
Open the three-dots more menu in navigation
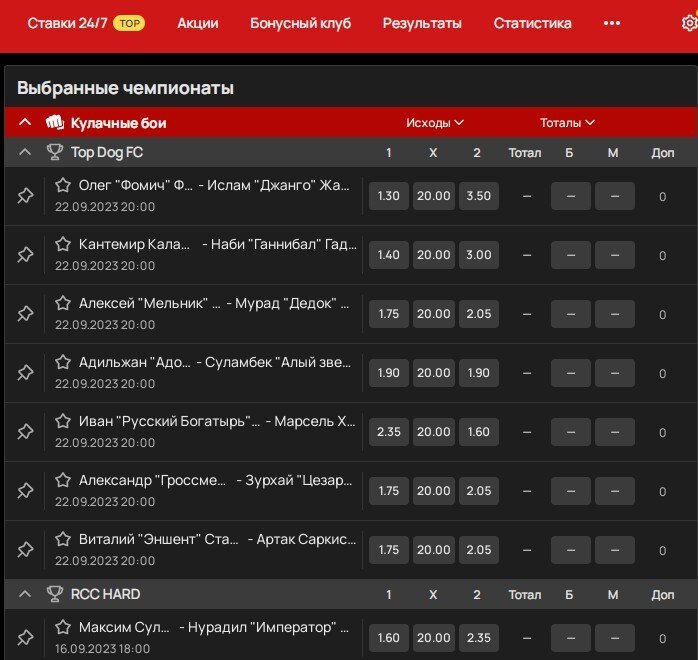click(612, 23)
